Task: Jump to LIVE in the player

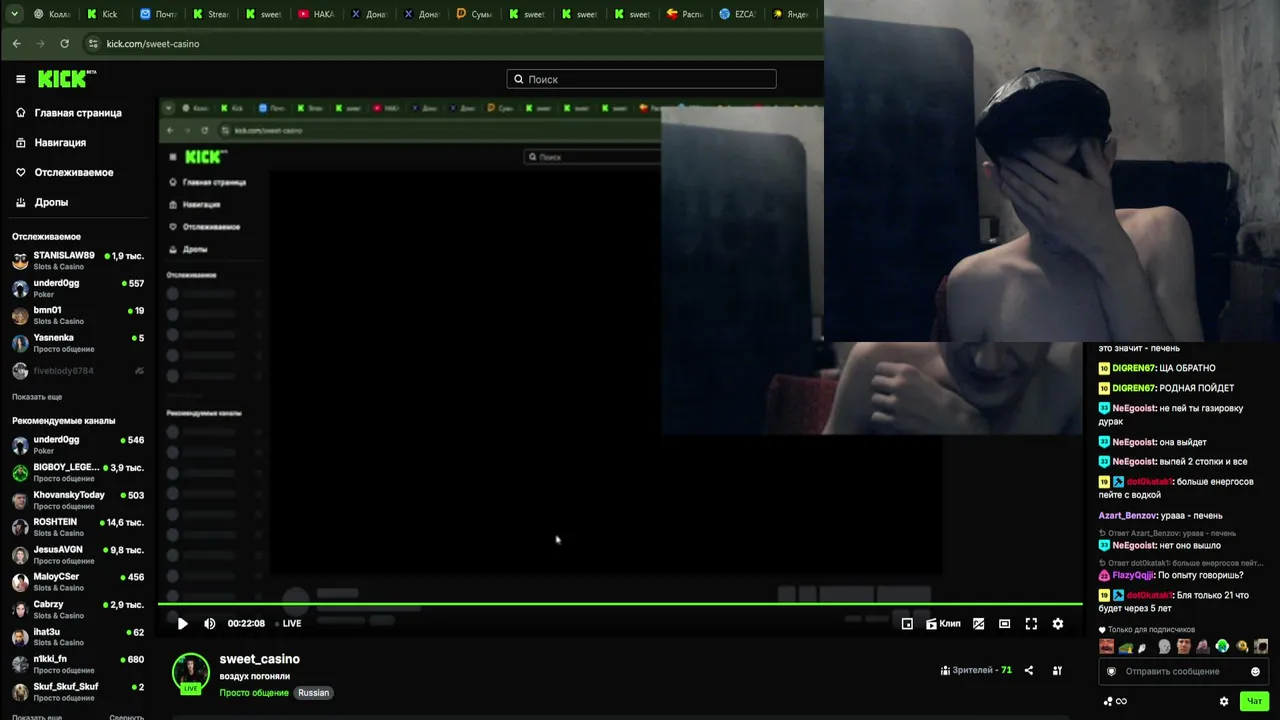Action: (289, 623)
